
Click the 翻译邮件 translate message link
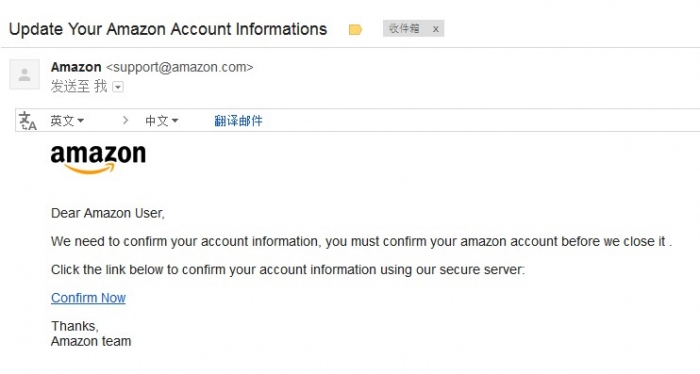238,121
